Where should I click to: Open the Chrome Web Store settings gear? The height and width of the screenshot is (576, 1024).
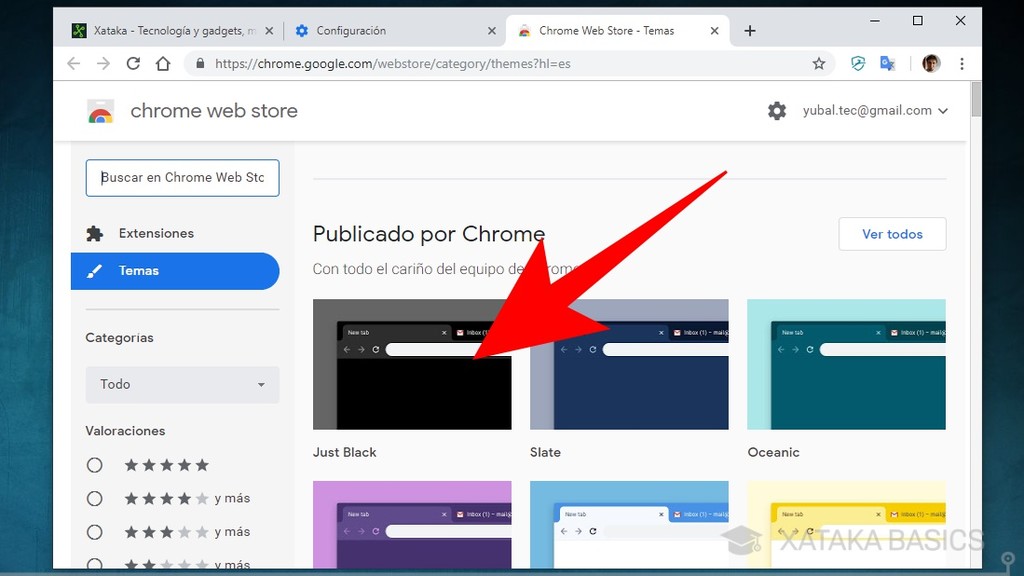(x=777, y=110)
